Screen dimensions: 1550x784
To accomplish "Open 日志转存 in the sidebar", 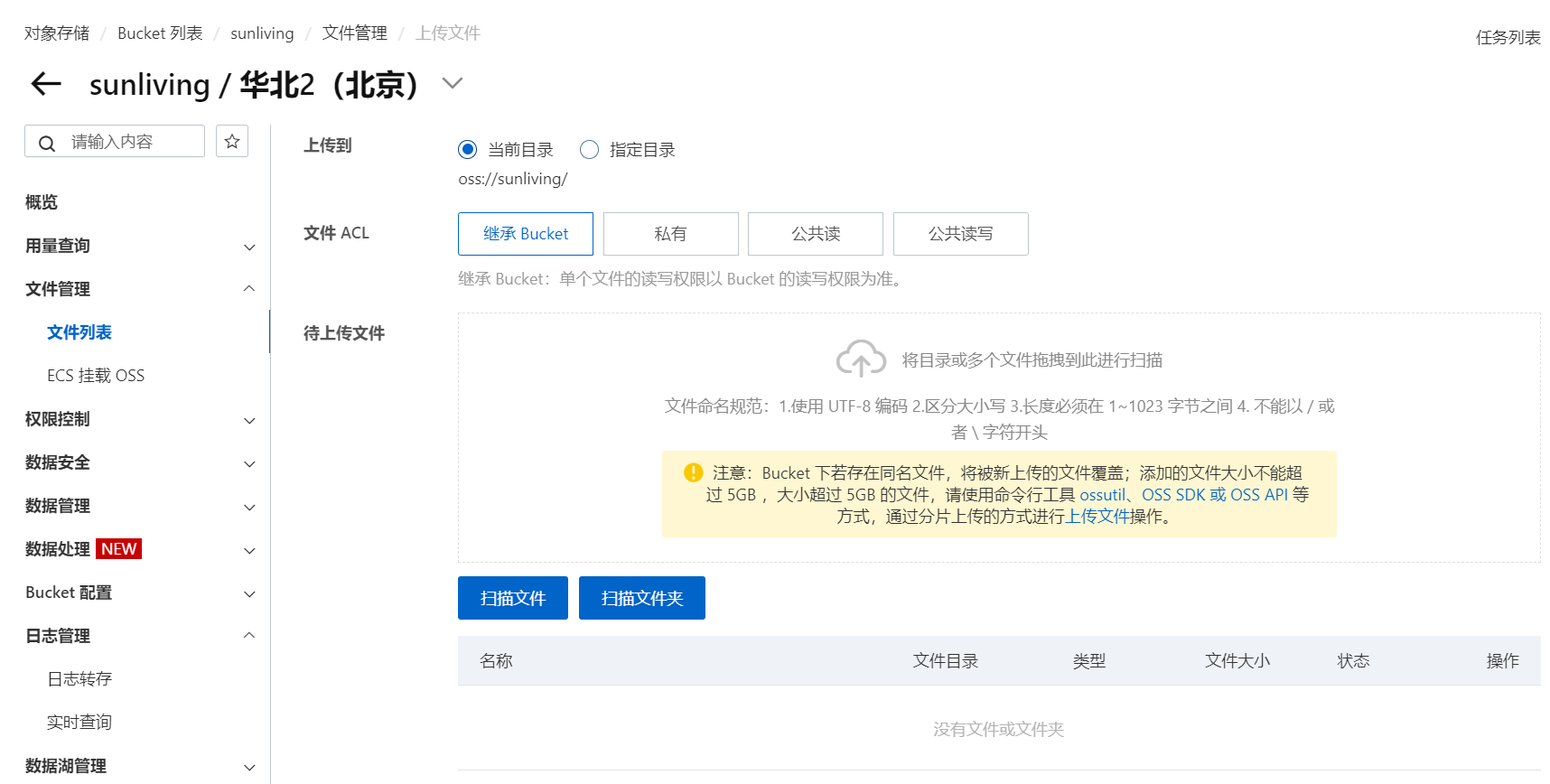I will point(79,679).
